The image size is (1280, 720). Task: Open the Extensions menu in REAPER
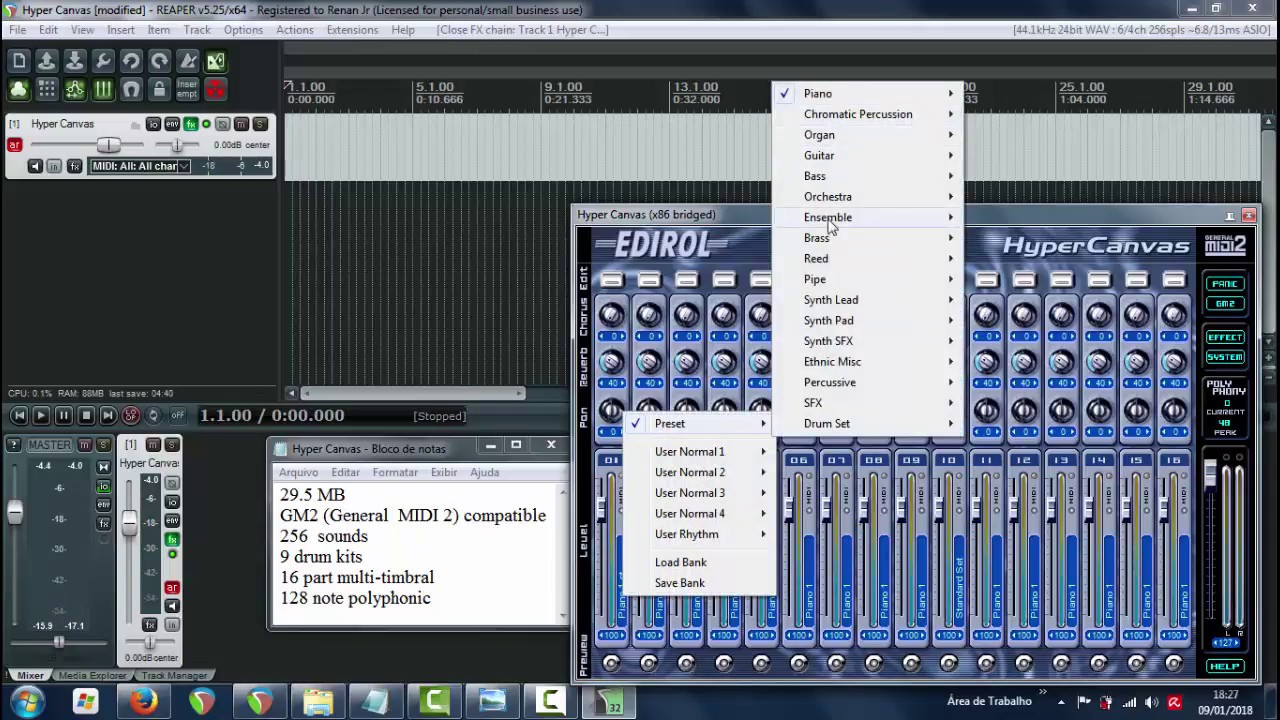[352, 30]
